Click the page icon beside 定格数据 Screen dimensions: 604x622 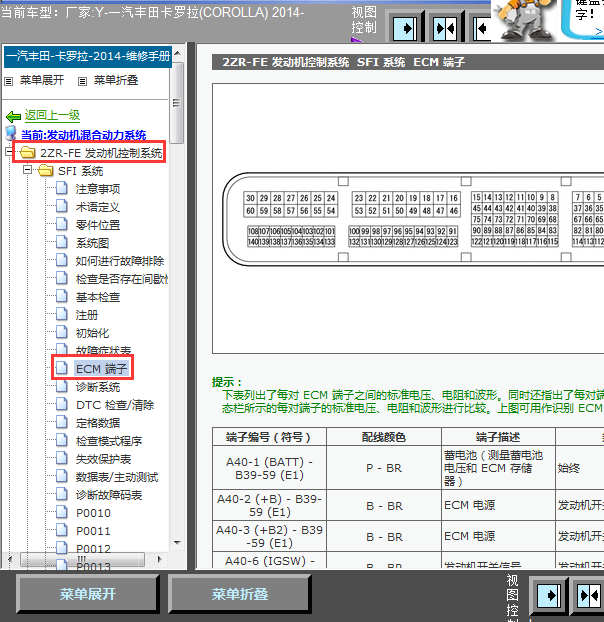coord(61,422)
